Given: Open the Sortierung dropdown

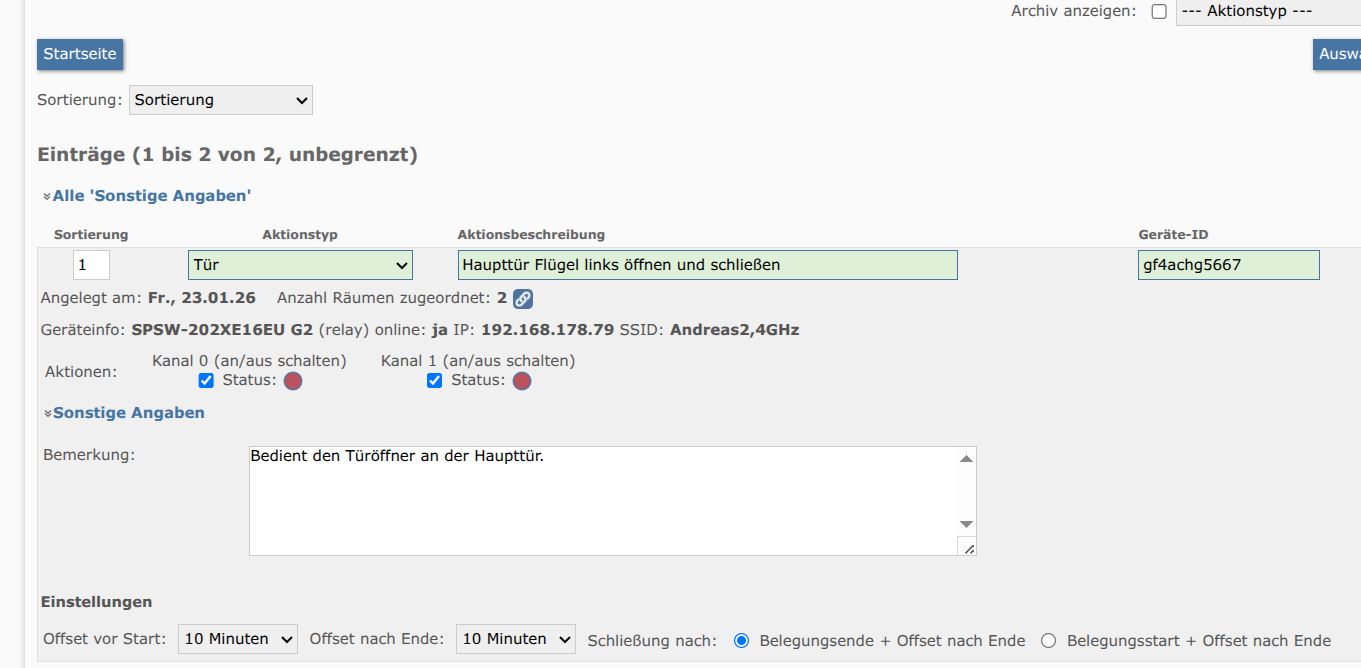Looking at the screenshot, I should (x=221, y=100).
